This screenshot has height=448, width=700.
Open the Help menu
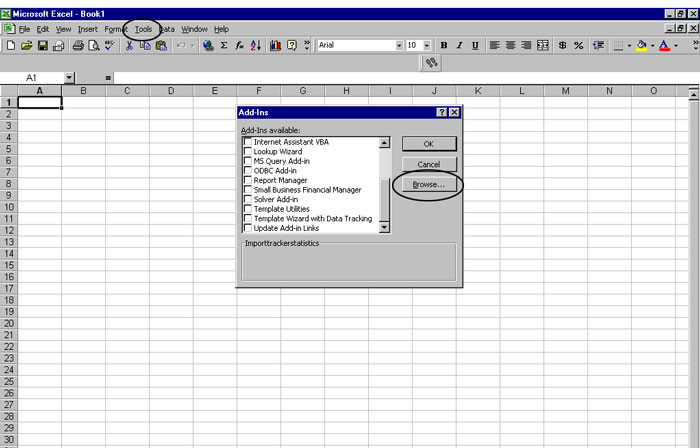(221, 29)
